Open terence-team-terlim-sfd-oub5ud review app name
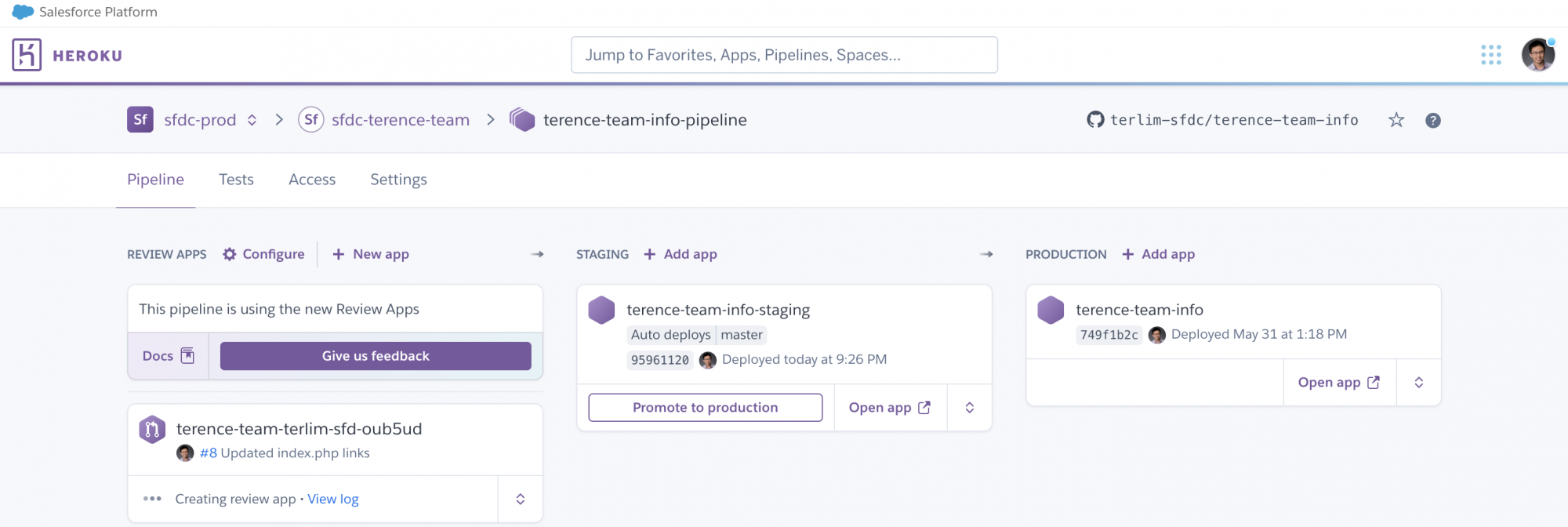Image resolution: width=1568 pixels, height=527 pixels. click(x=299, y=429)
